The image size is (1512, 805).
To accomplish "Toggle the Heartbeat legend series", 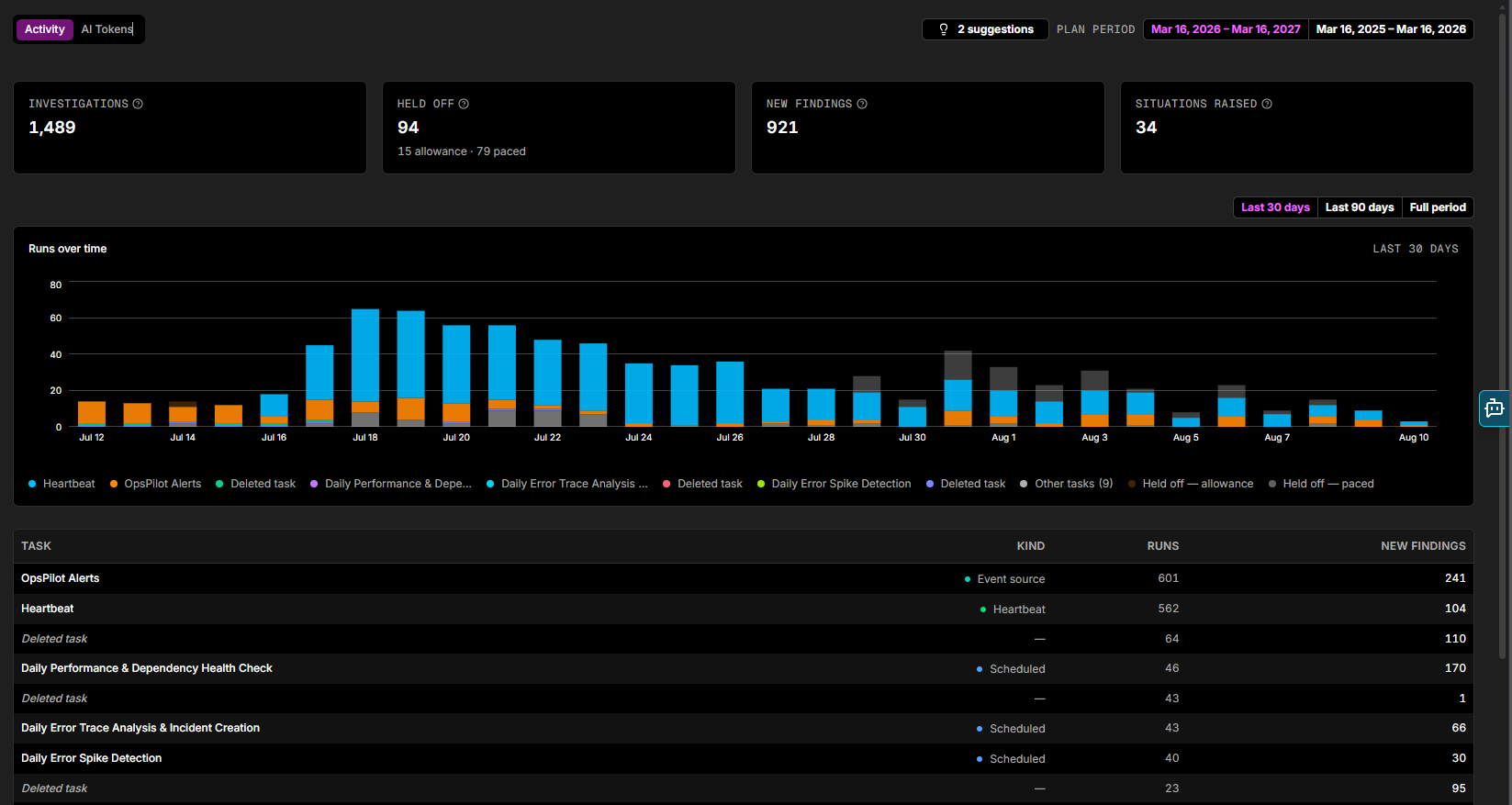I will (x=62, y=484).
